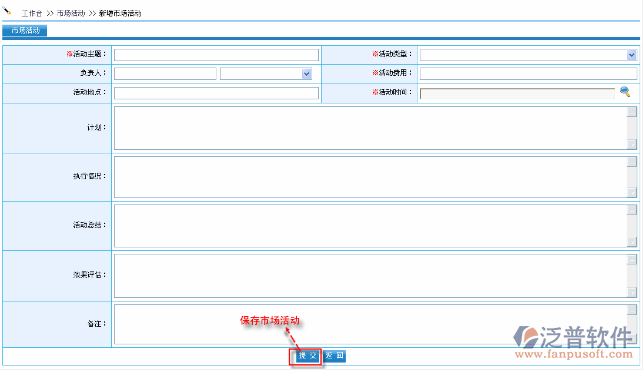Click the 提交 submit button
This screenshot has width=643, height=370.
tap(307, 356)
